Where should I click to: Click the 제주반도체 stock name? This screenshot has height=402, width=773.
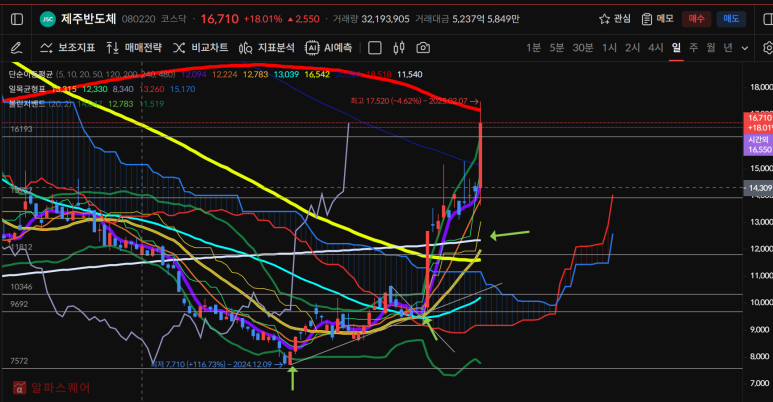click(89, 19)
